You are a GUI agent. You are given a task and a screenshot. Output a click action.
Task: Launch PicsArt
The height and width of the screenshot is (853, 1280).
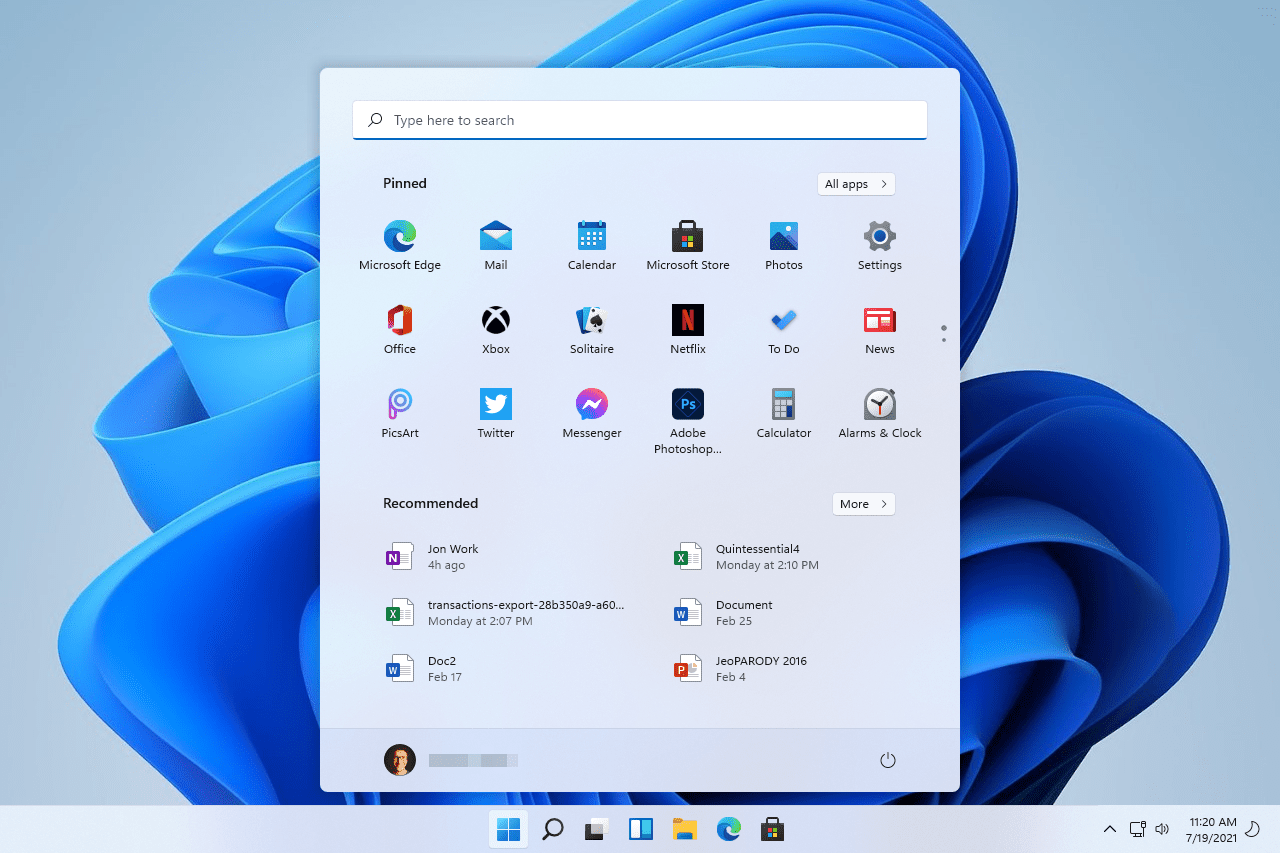(x=400, y=414)
